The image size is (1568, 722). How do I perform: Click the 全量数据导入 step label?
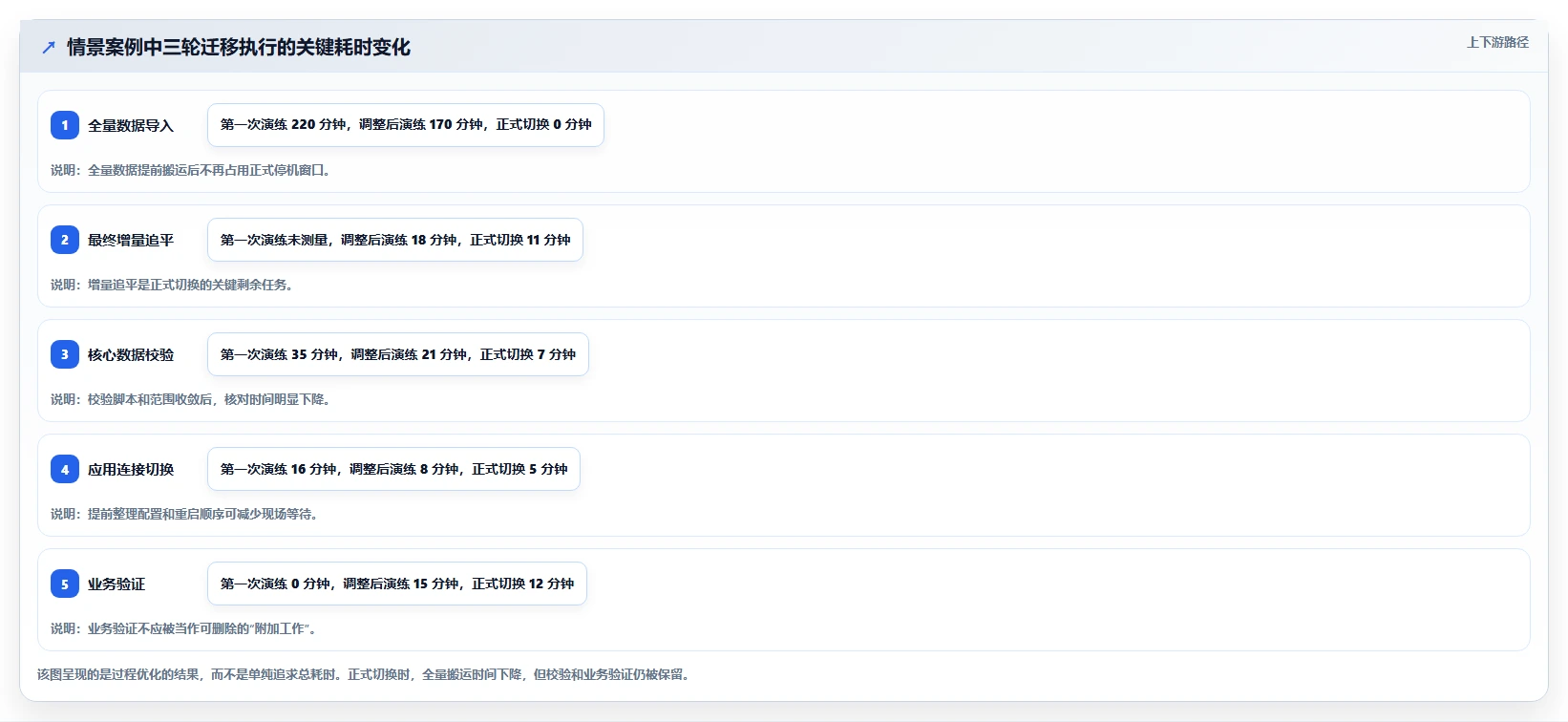(x=131, y=125)
